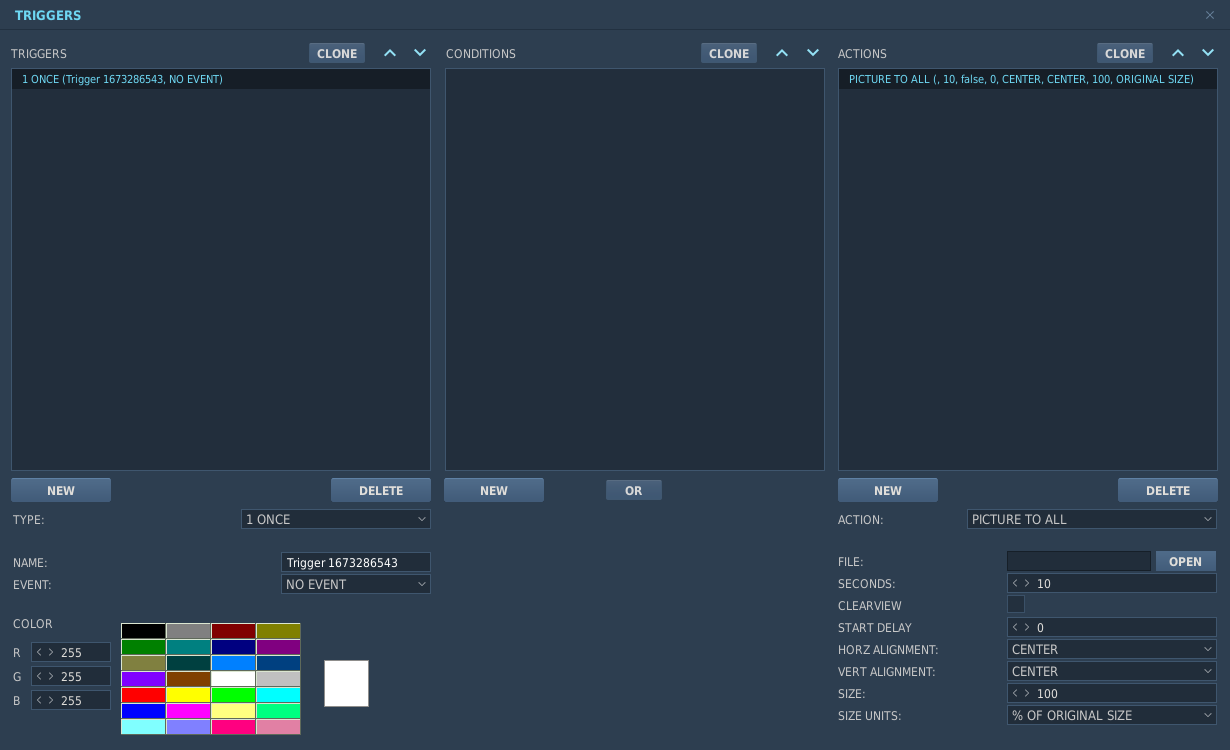Select the PICTURE TO ALL action entry
This screenshot has height=750, width=1230.
click(1027, 79)
